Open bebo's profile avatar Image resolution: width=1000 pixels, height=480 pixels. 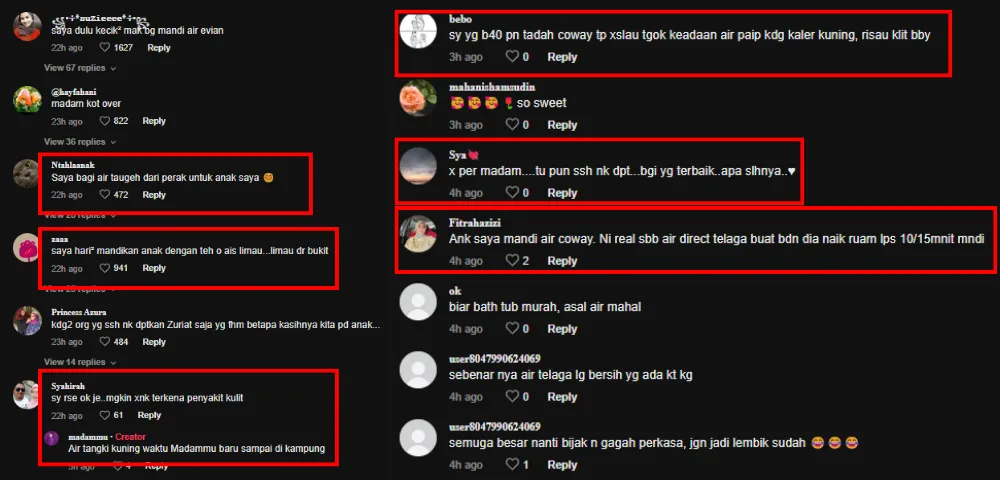(x=418, y=29)
